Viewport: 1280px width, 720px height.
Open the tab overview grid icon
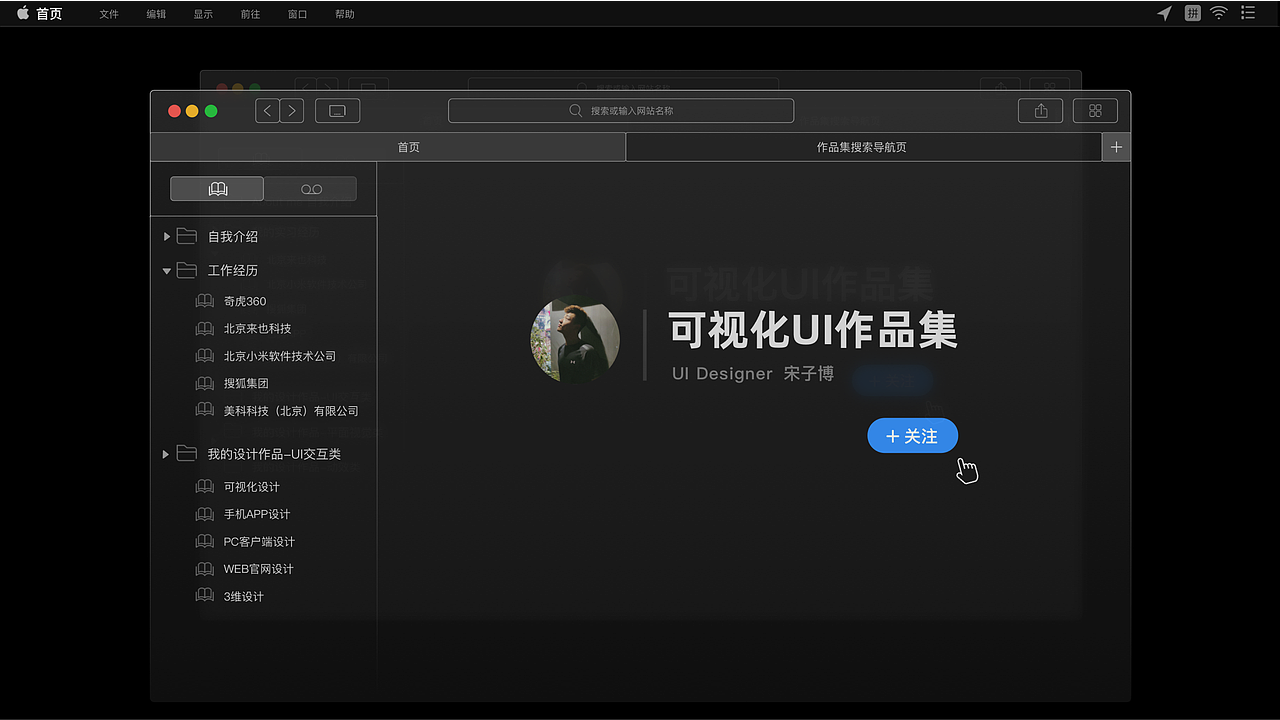(1095, 110)
